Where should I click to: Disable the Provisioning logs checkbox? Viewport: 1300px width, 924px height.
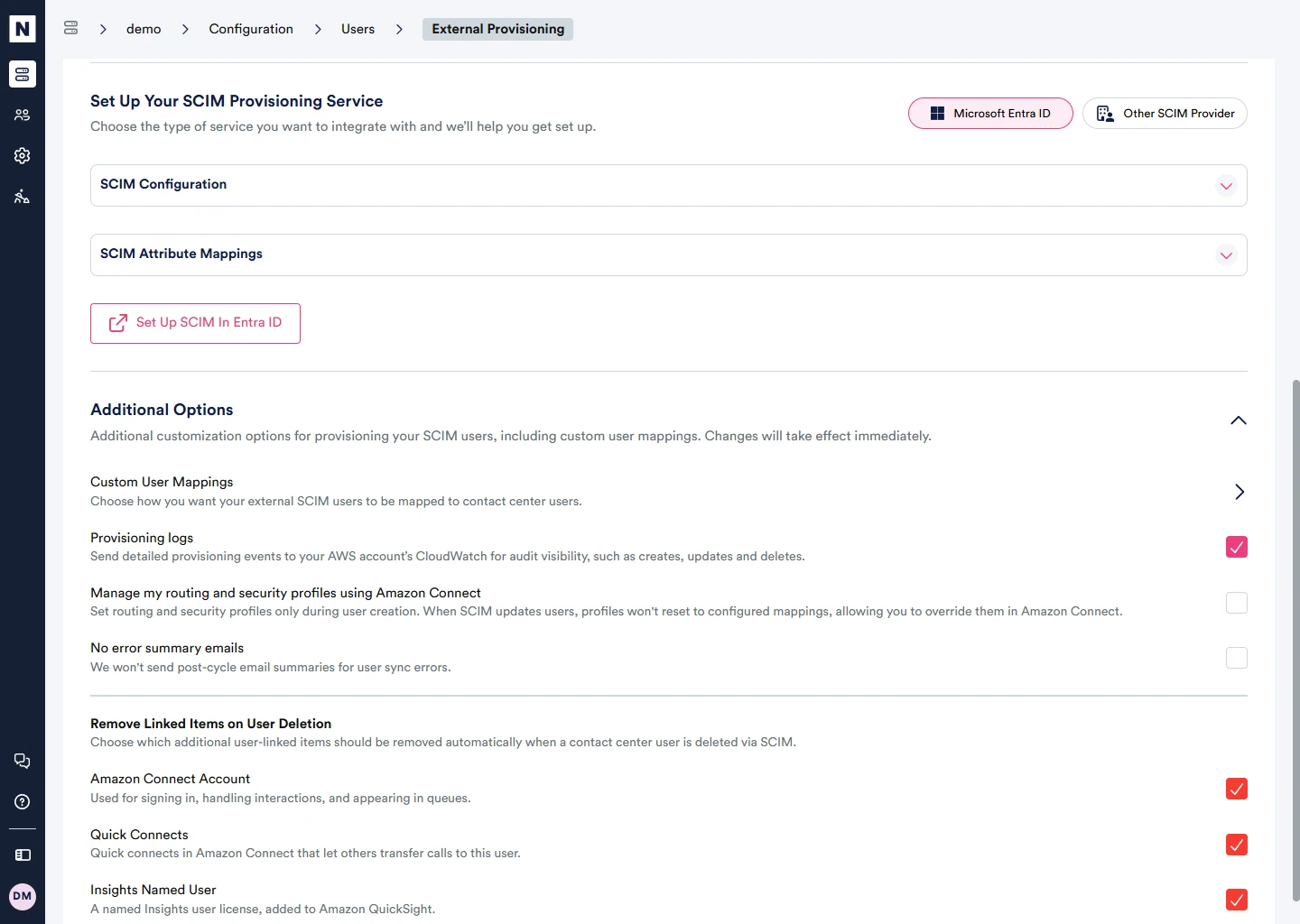tap(1236, 547)
